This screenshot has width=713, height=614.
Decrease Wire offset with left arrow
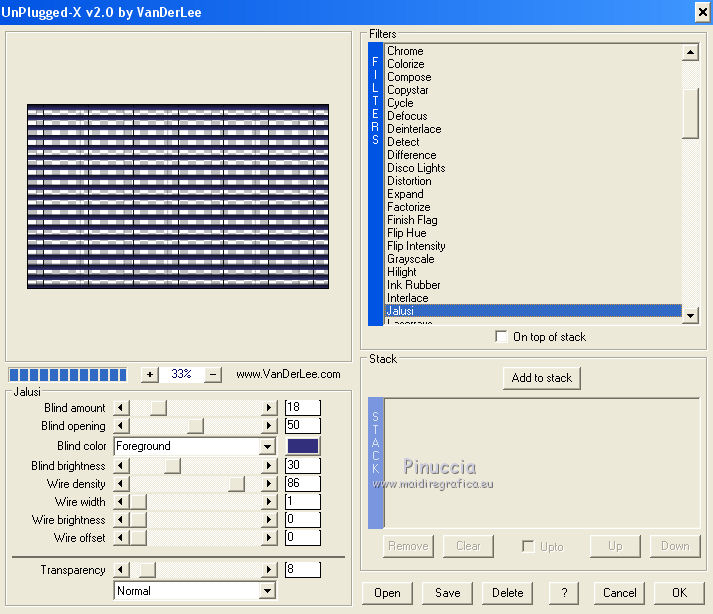(121, 538)
